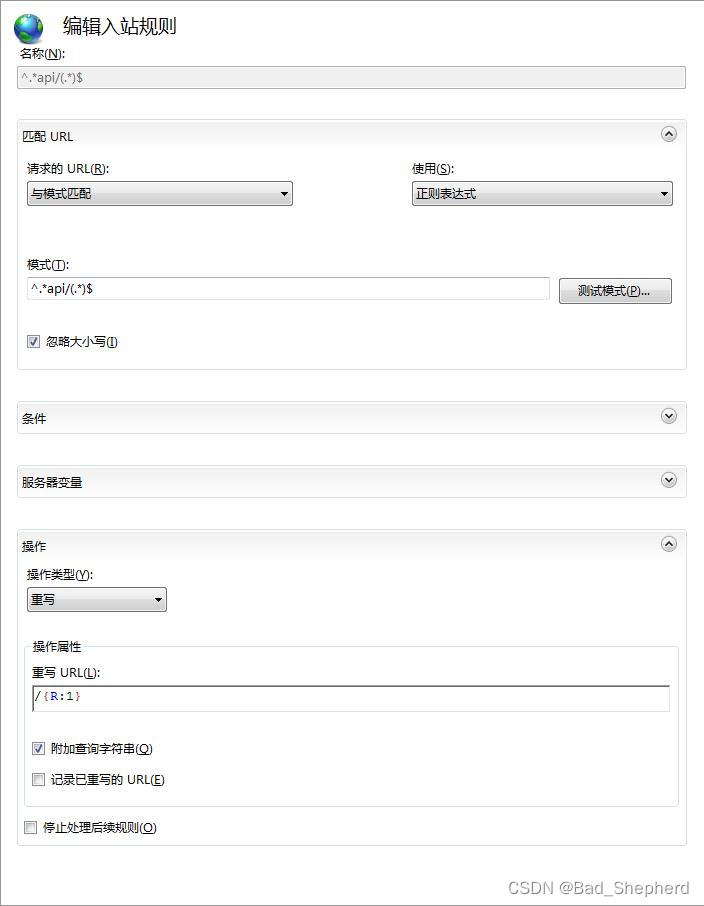Image resolution: width=704 pixels, height=906 pixels.
Task: Click the 测试模式 button
Action: tap(614, 291)
